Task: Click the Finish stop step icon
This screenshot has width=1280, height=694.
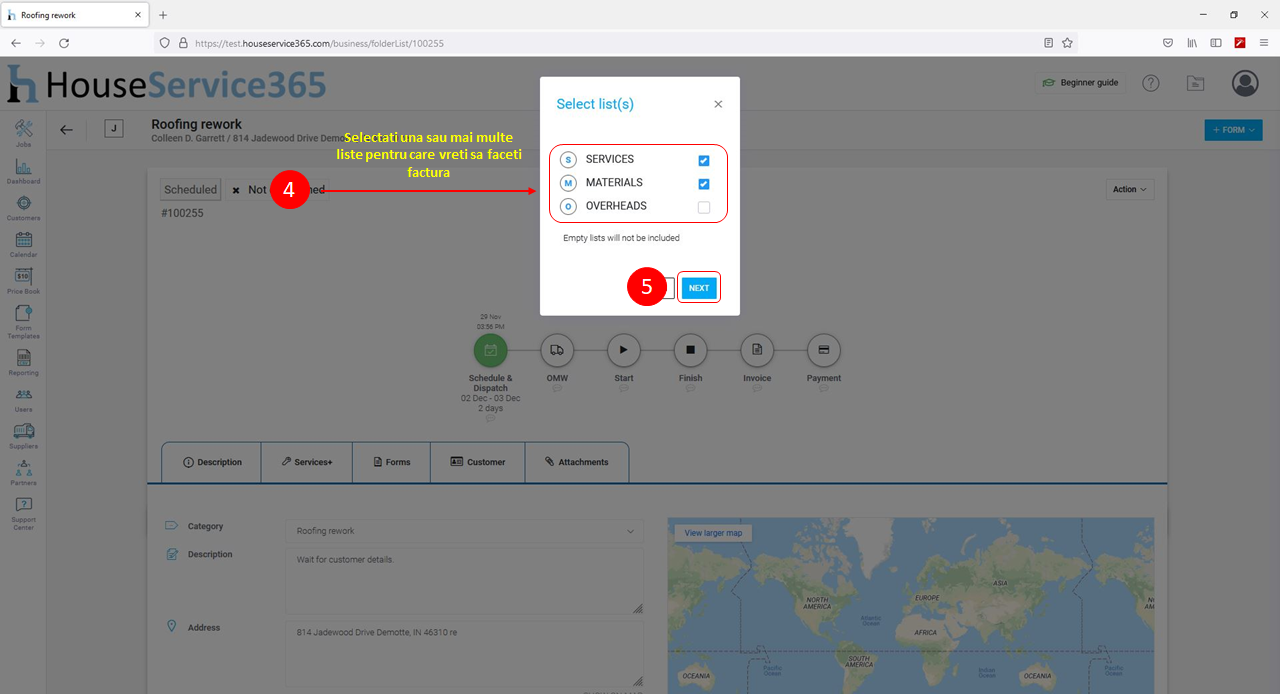Action: pos(690,350)
